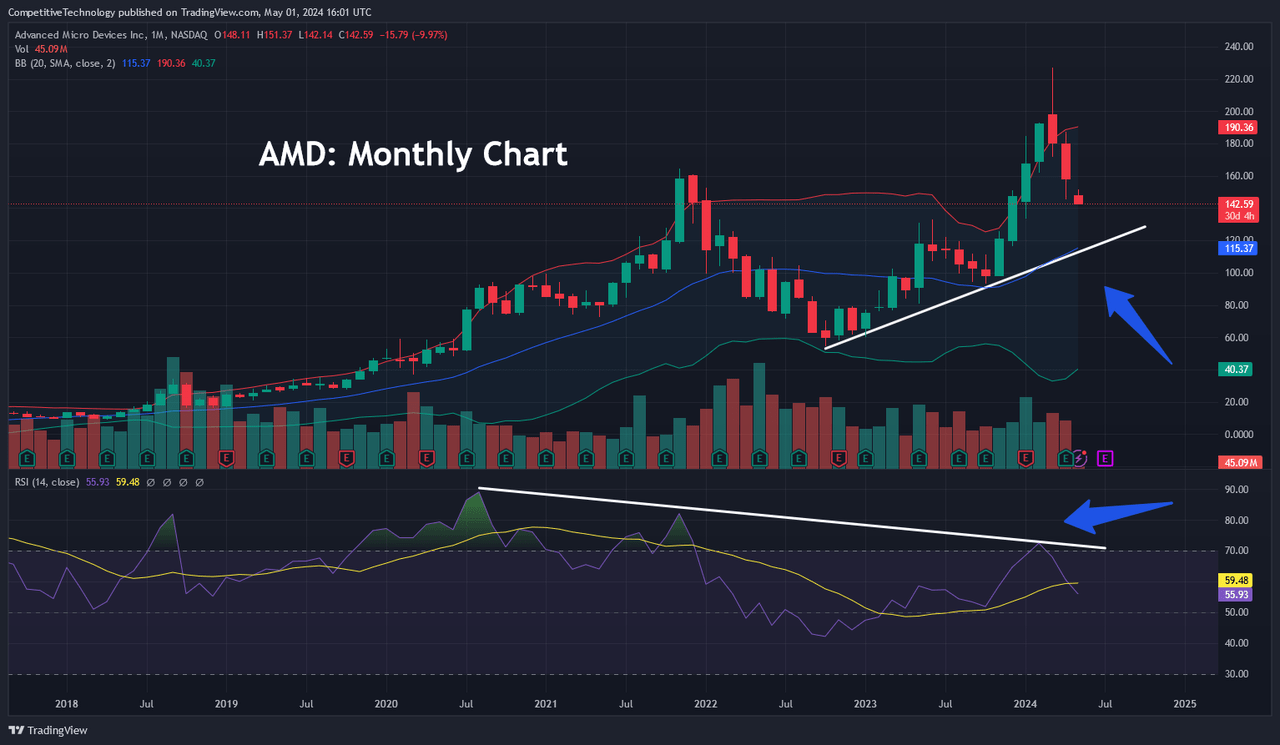Viewport: 1280px width, 745px height.
Task: Click the yellow 59.48 RSI axis label
Action: [x=1236, y=579]
